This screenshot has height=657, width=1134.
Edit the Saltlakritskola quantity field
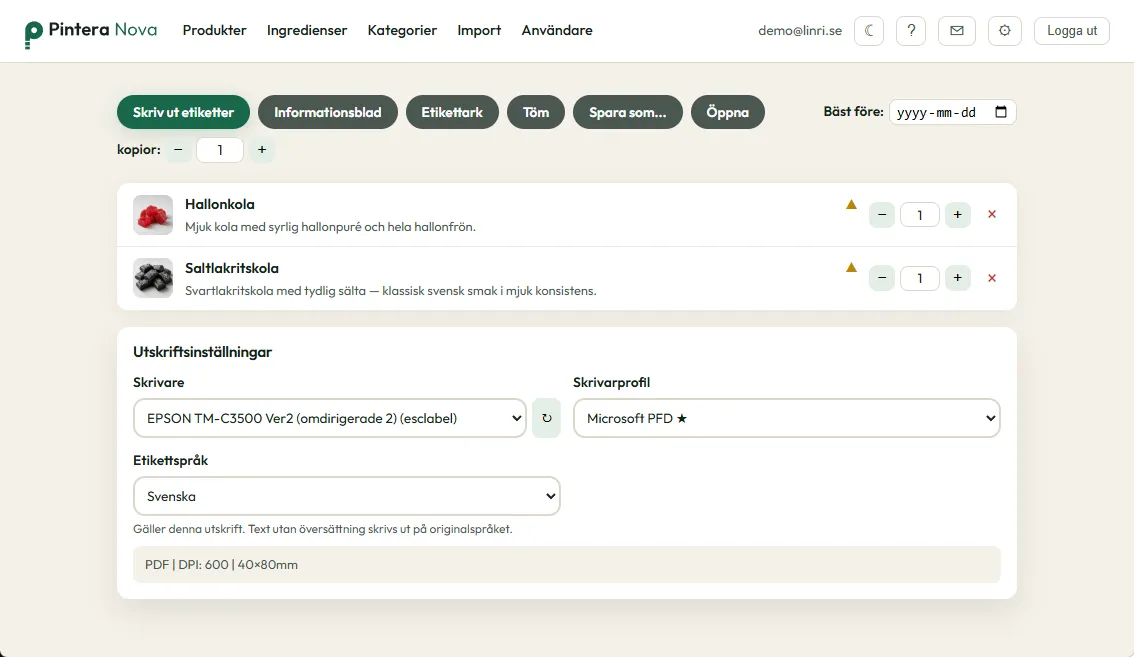[x=920, y=278]
